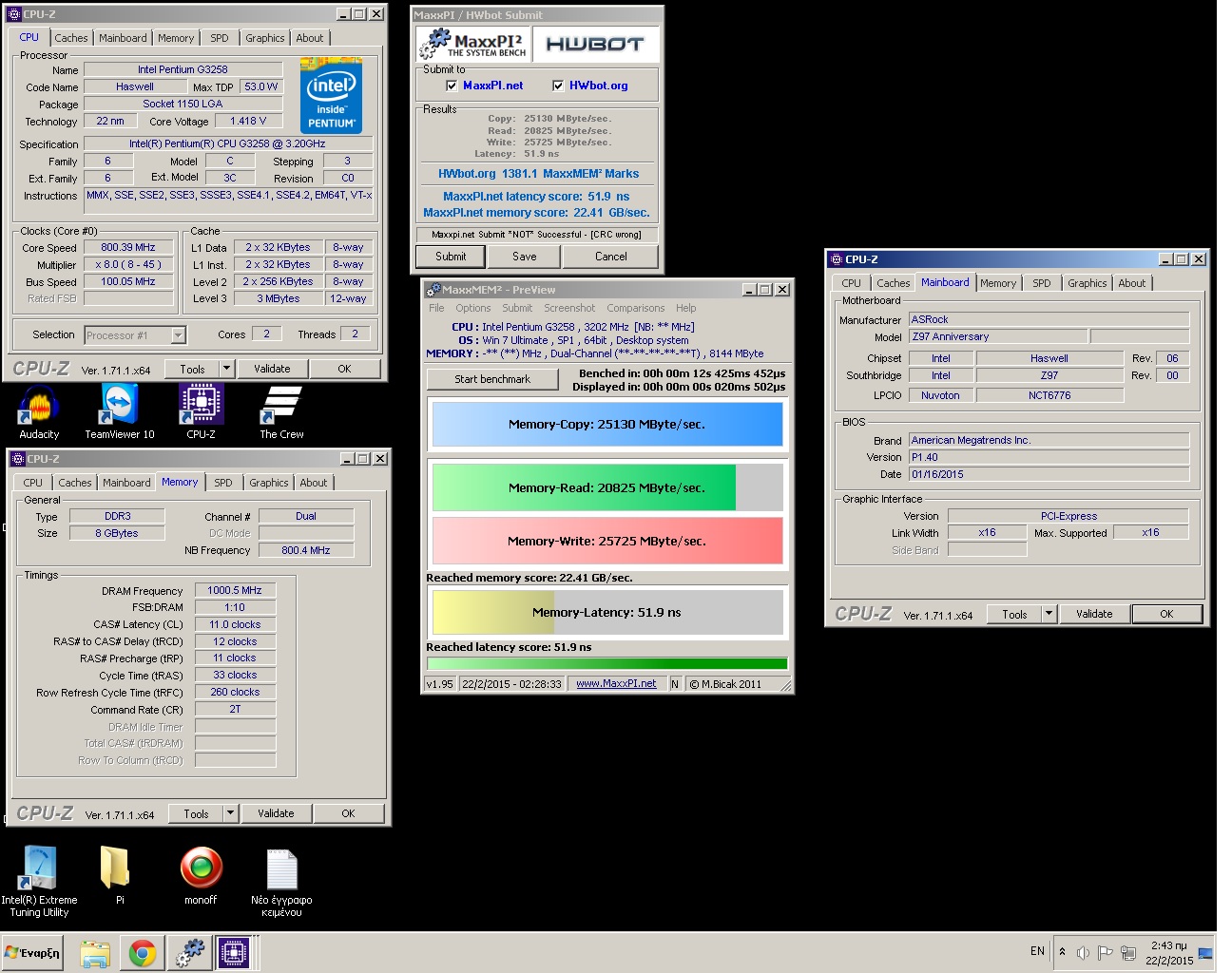Viewport: 1232px width, 973px height.
Task: Click the MaxxPI.net link label in Submit dialog
Action: (493, 86)
